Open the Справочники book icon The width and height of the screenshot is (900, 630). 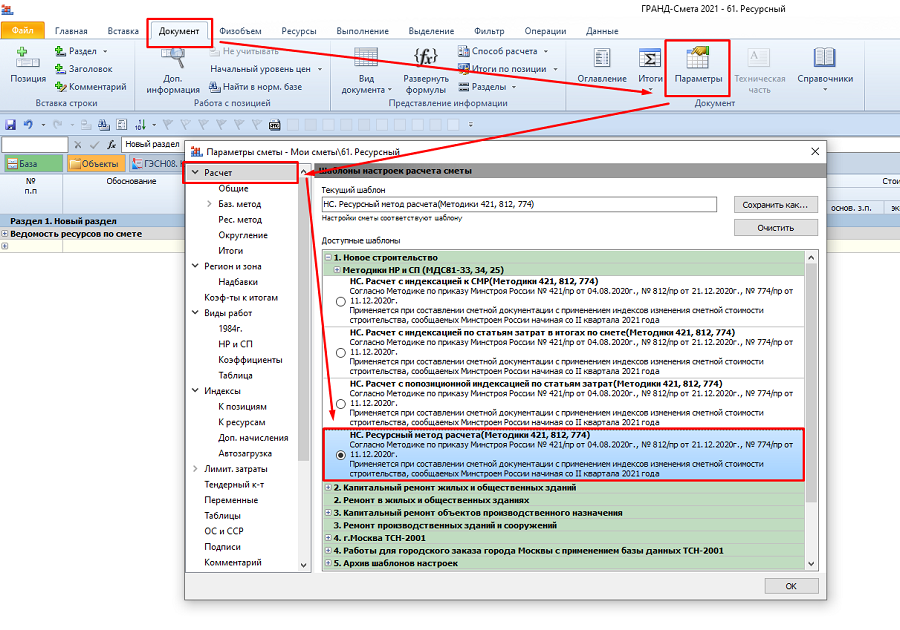[x=825, y=58]
